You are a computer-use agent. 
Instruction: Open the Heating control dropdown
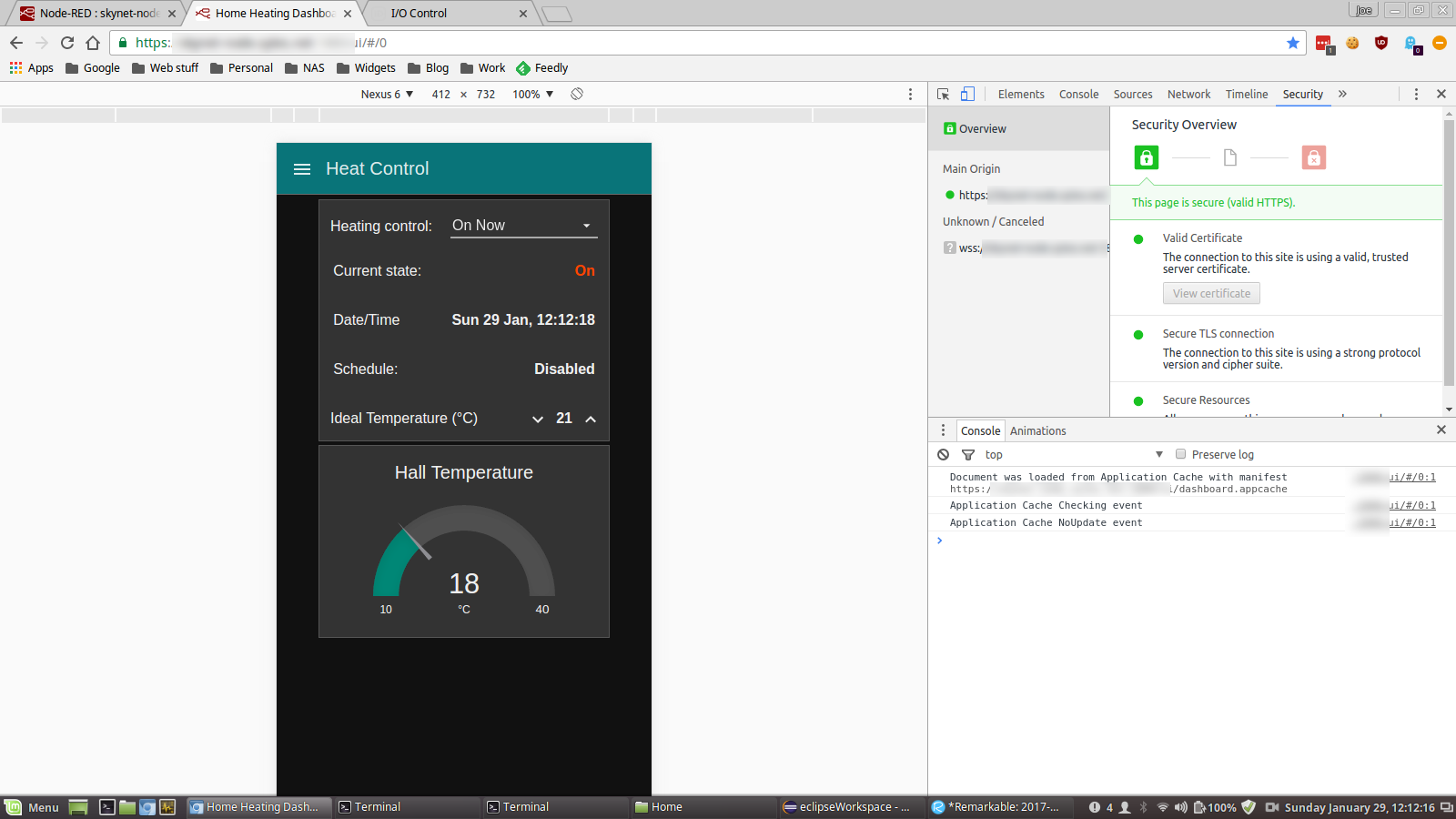(523, 226)
